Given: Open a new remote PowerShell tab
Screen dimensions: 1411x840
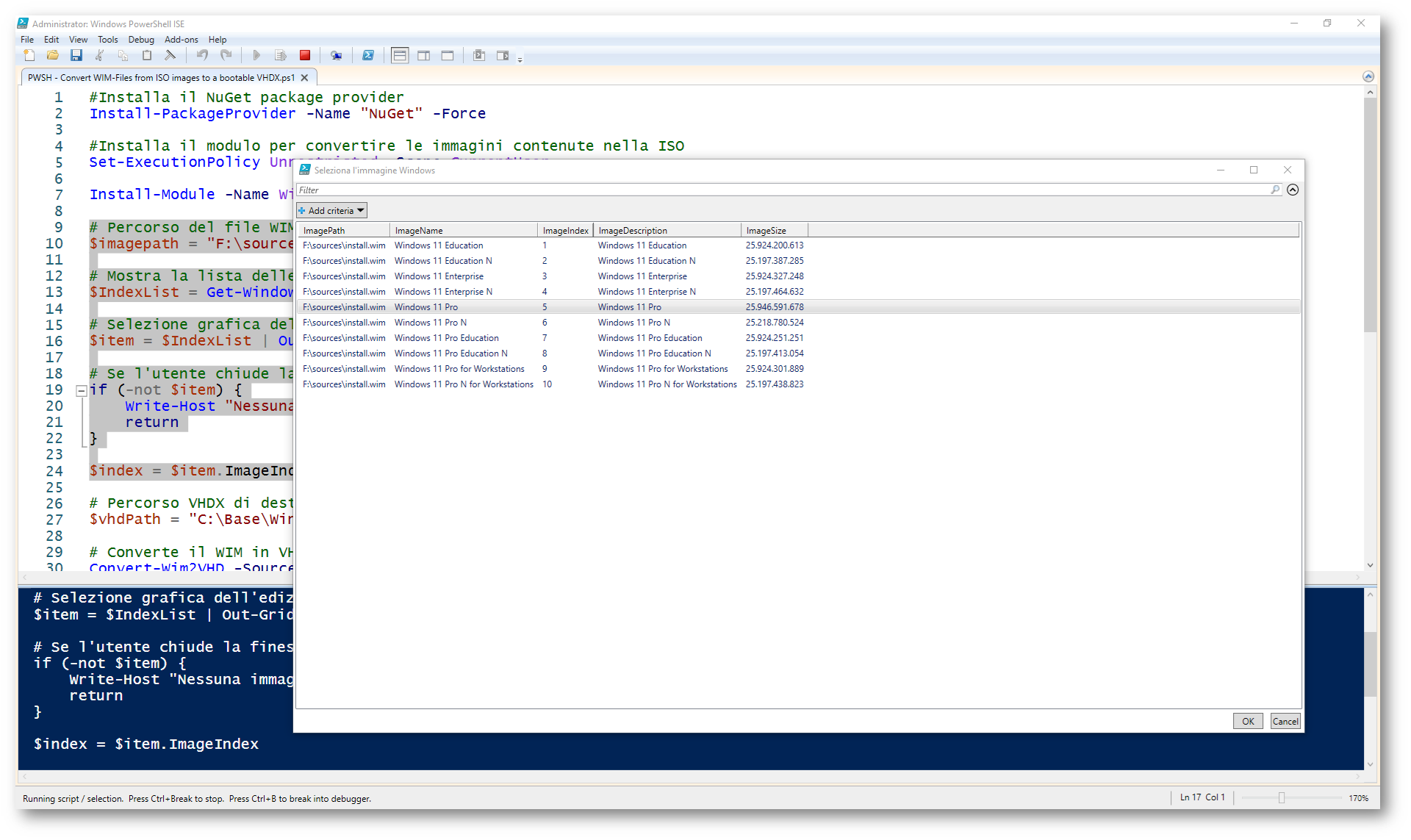Looking at the screenshot, I should [336, 55].
